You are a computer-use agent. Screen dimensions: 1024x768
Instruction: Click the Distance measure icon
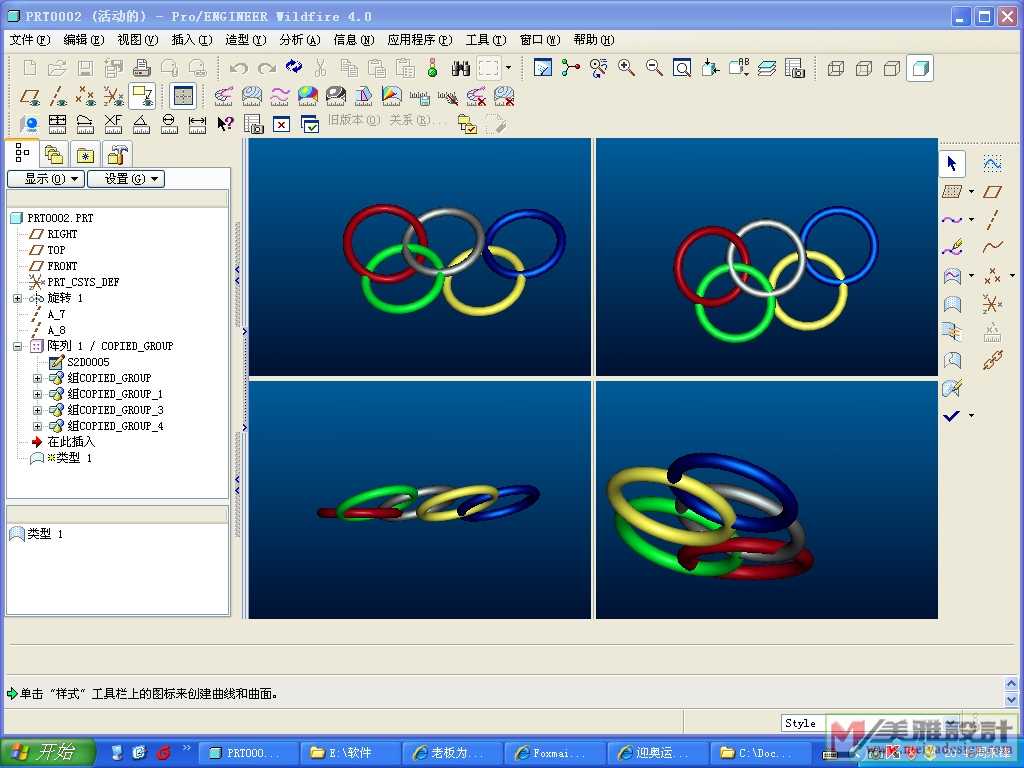[197, 123]
